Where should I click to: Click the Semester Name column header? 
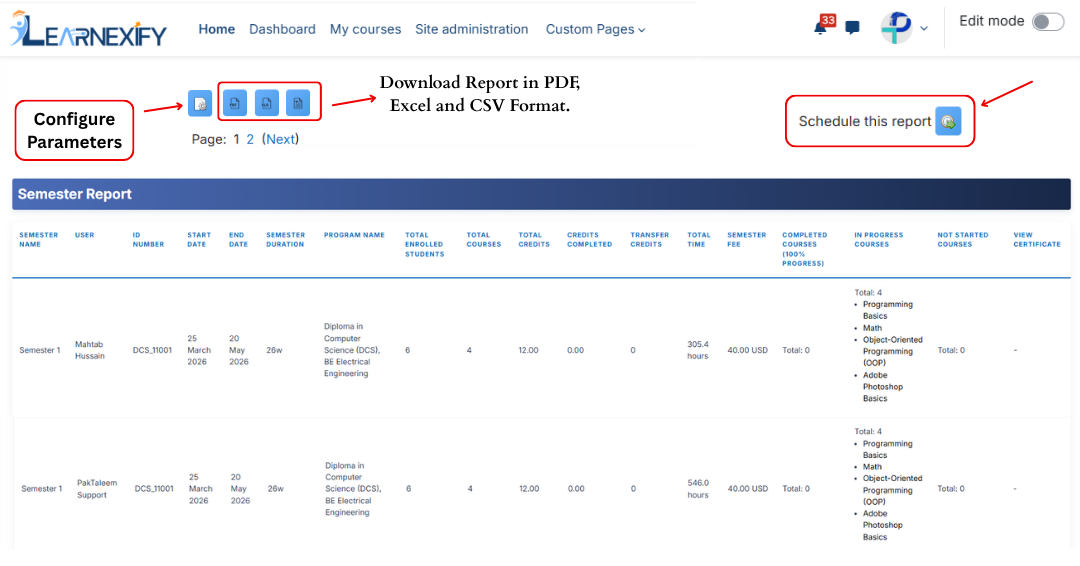39,240
